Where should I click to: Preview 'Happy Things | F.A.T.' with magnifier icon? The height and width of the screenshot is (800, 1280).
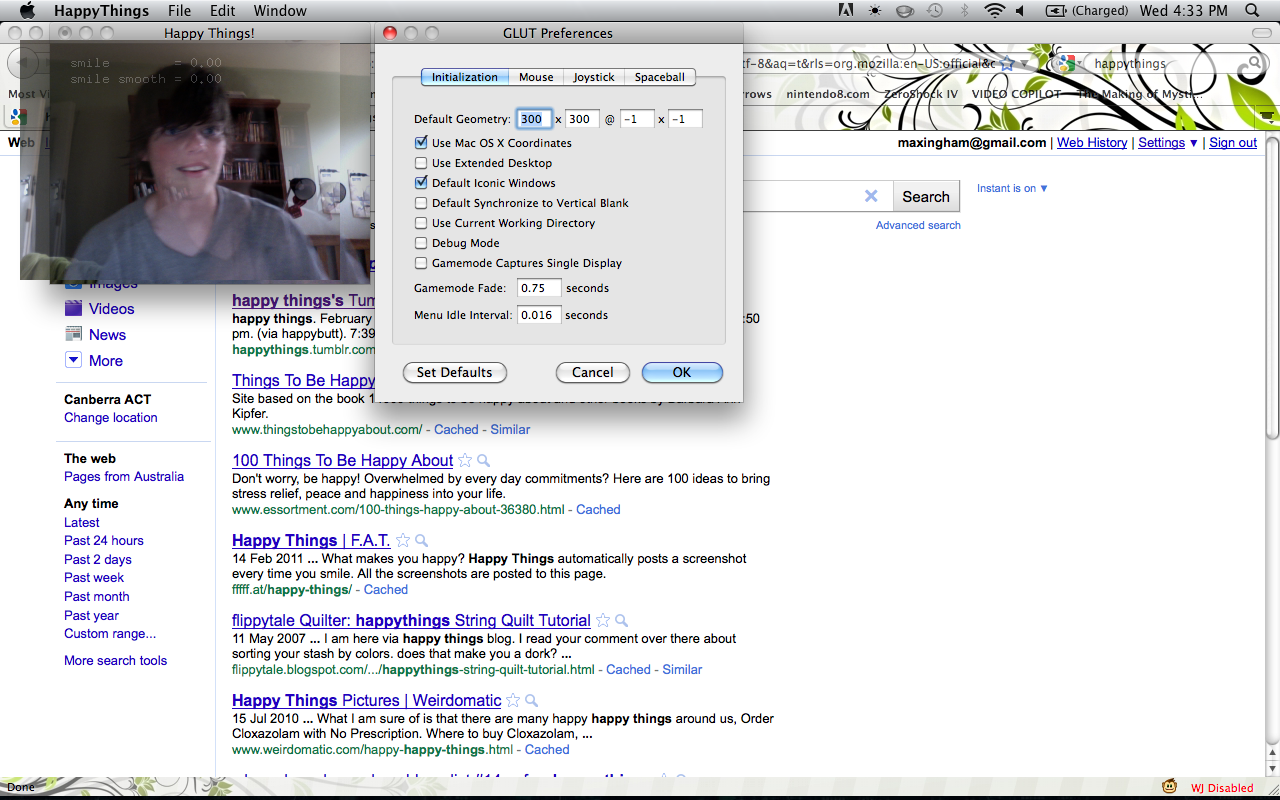[x=422, y=541]
